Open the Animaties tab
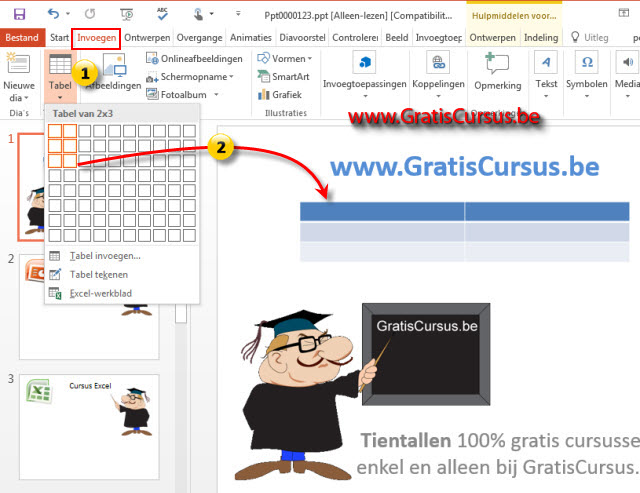640x493 pixels. point(251,38)
